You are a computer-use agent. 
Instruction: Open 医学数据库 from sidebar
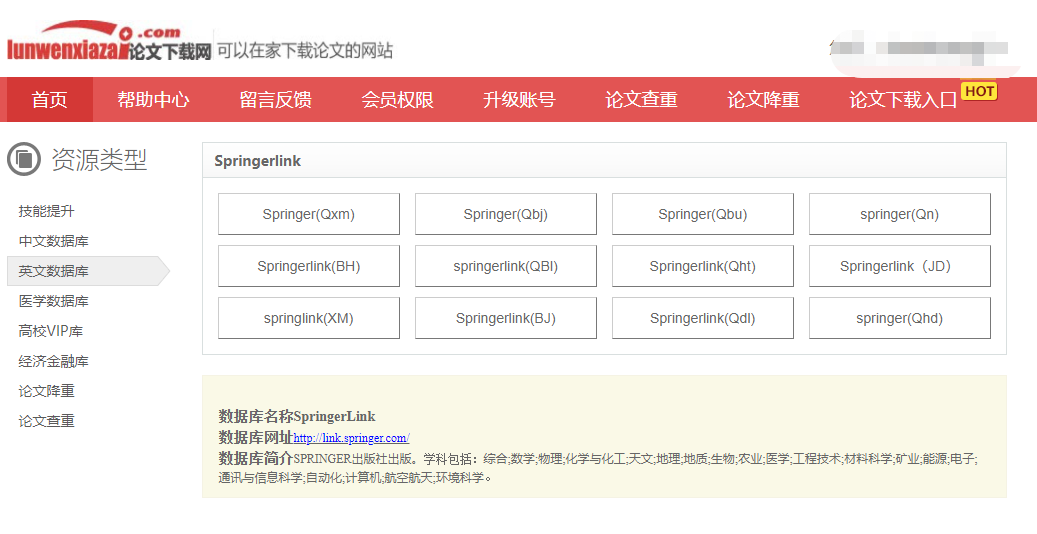pos(53,301)
